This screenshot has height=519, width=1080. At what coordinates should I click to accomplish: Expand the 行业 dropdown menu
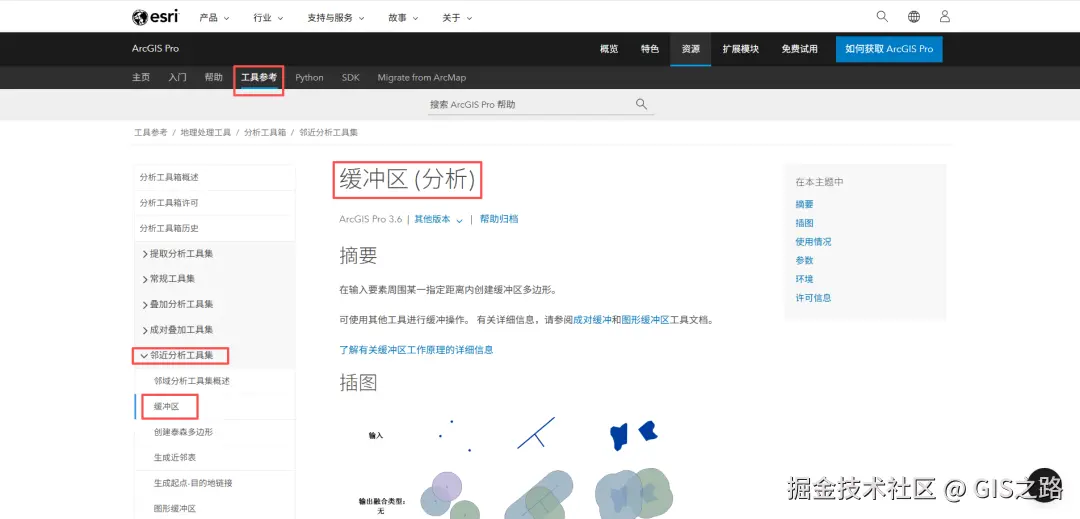coord(269,18)
